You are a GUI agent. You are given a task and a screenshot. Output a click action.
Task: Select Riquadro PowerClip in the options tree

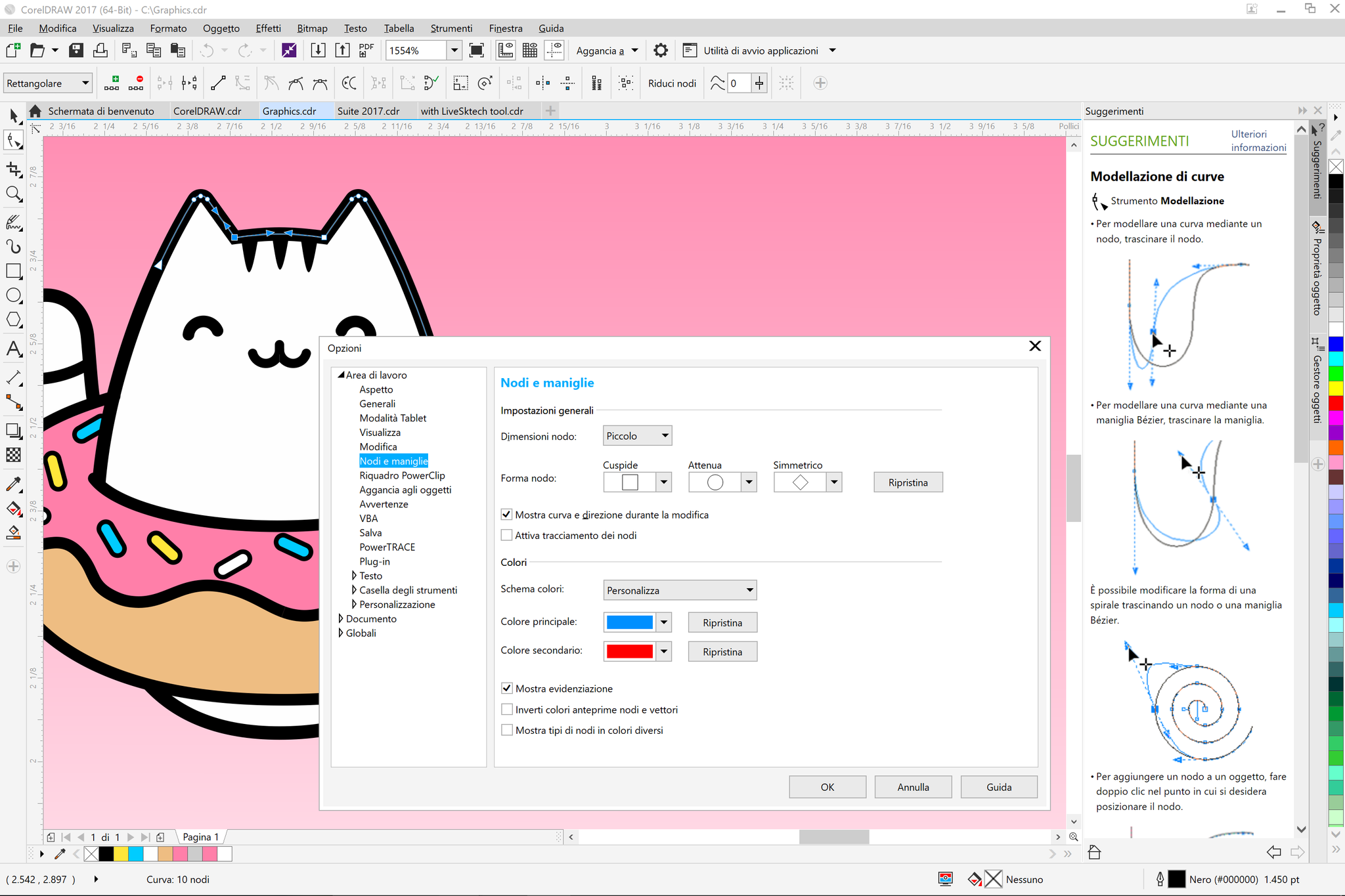click(x=402, y=475)
